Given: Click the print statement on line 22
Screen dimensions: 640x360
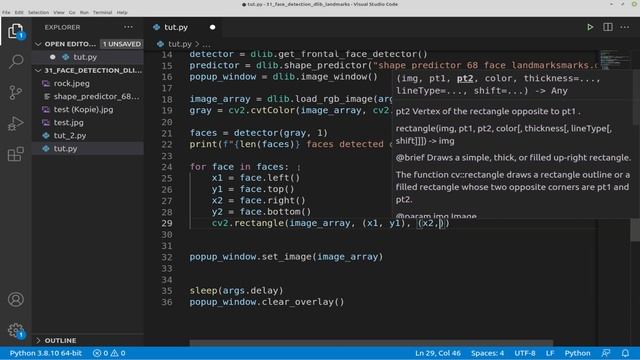Looking at the screenshot, I should point(290,144).
